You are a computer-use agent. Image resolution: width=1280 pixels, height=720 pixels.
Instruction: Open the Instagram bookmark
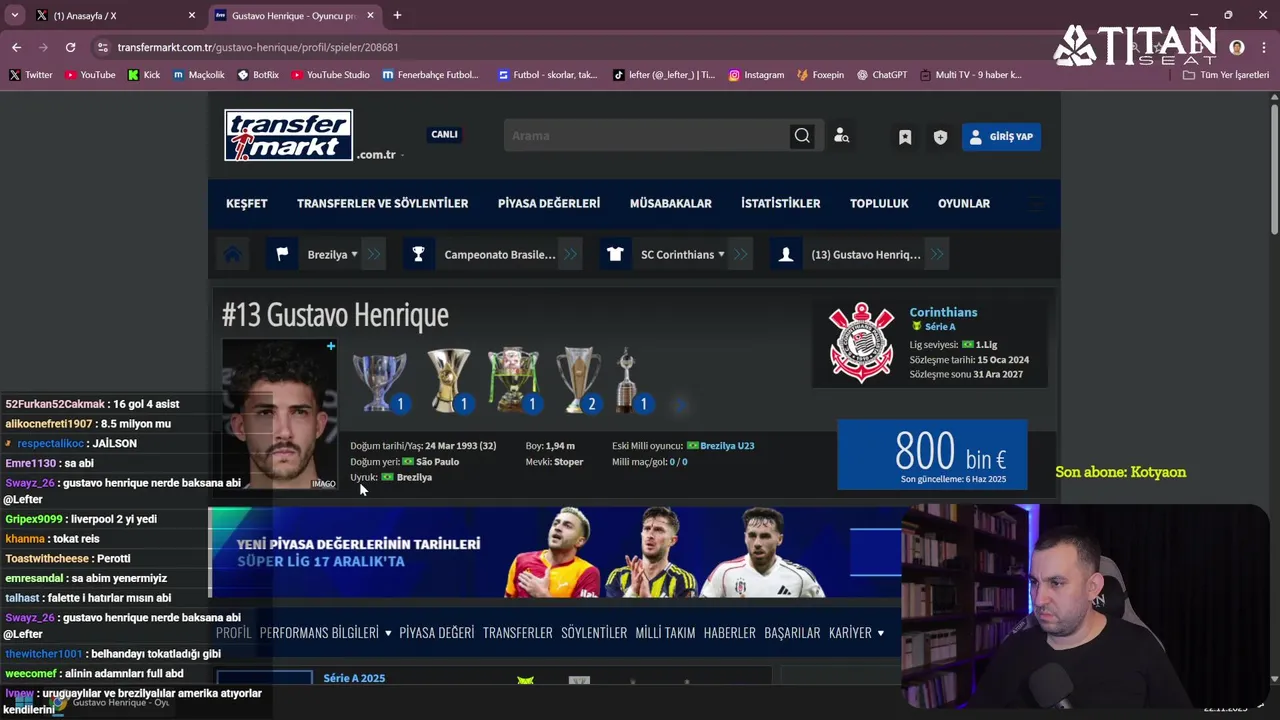[756, 75]
